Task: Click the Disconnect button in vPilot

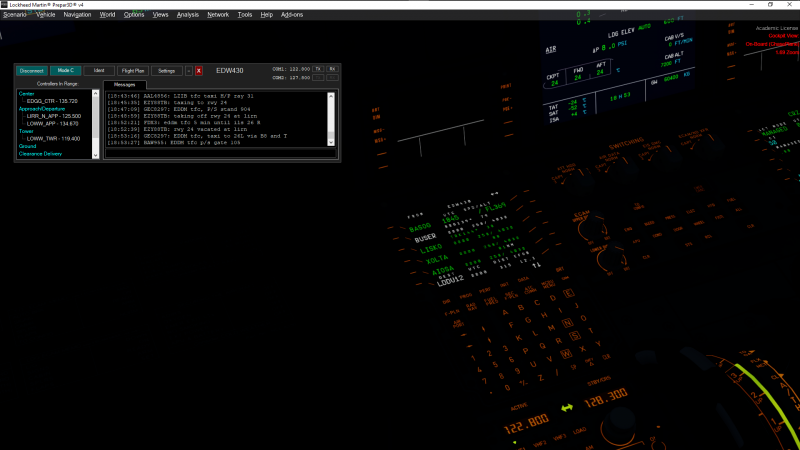Action: point(32,71)
